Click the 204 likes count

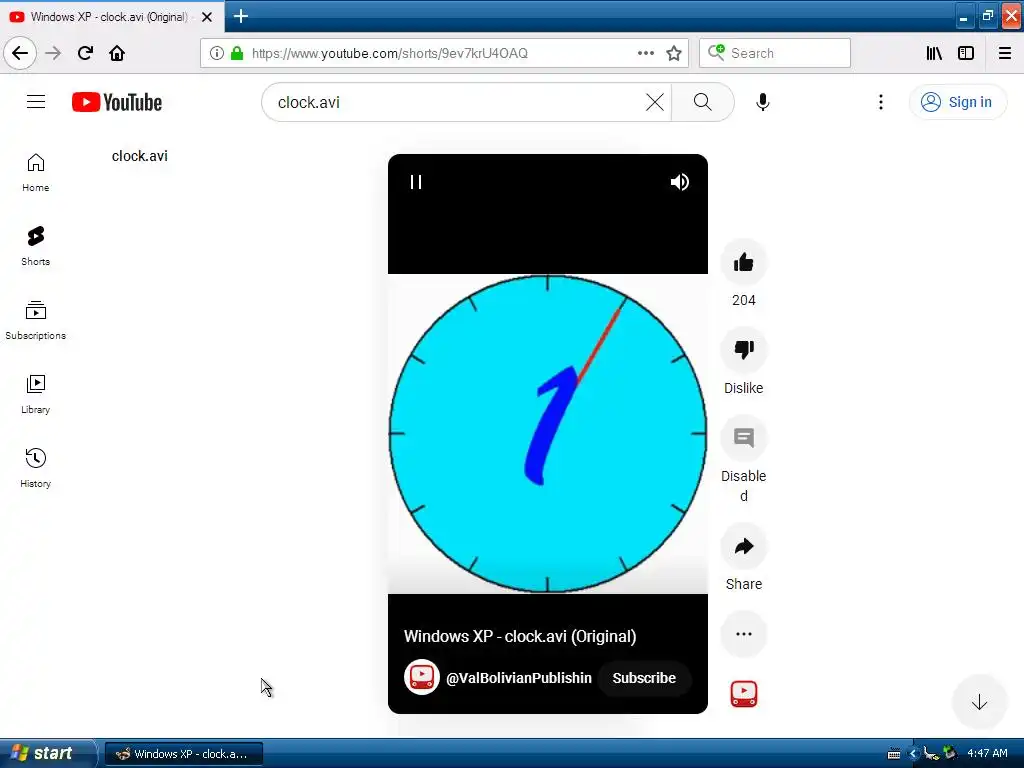pyautogui.click(x=743, y=300)
